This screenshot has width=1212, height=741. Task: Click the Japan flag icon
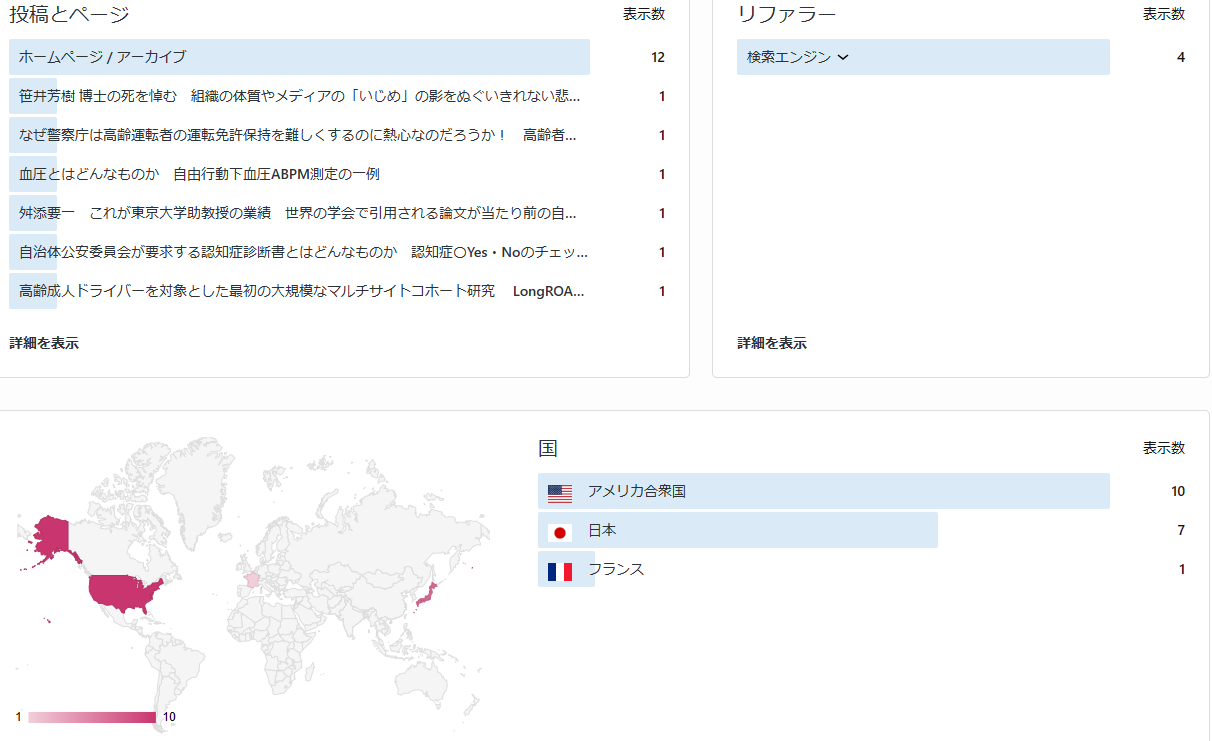[x=560, y=531]
